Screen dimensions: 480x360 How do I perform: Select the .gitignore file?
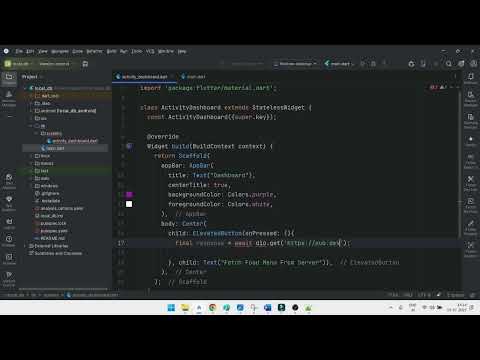47,193
